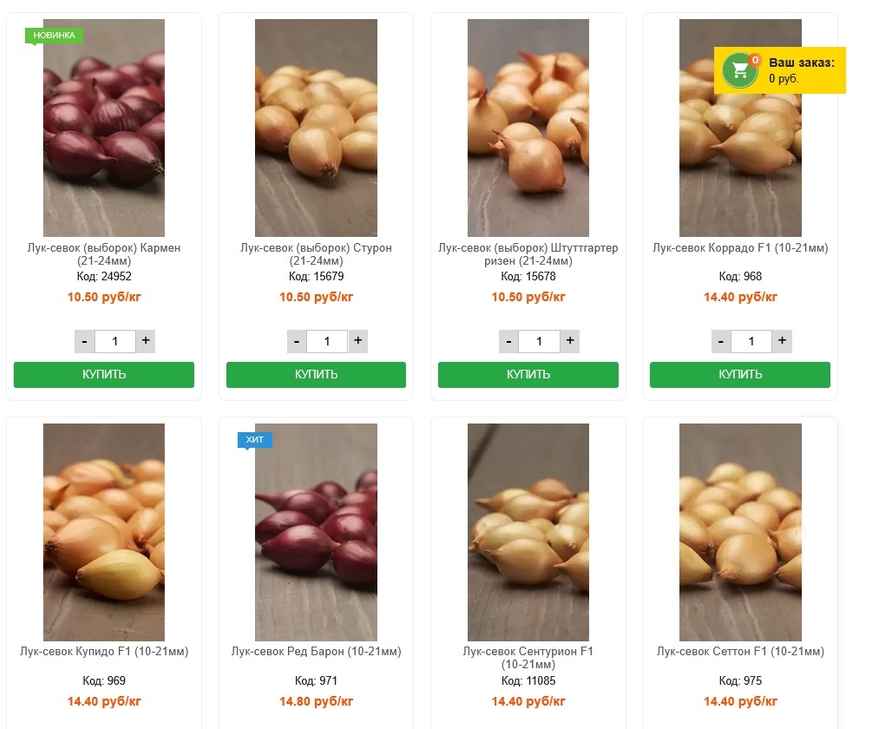Viewport: 891px width, 729px height.
Task: Open the Ваш заказ order summary
Action: coord(780,70)
